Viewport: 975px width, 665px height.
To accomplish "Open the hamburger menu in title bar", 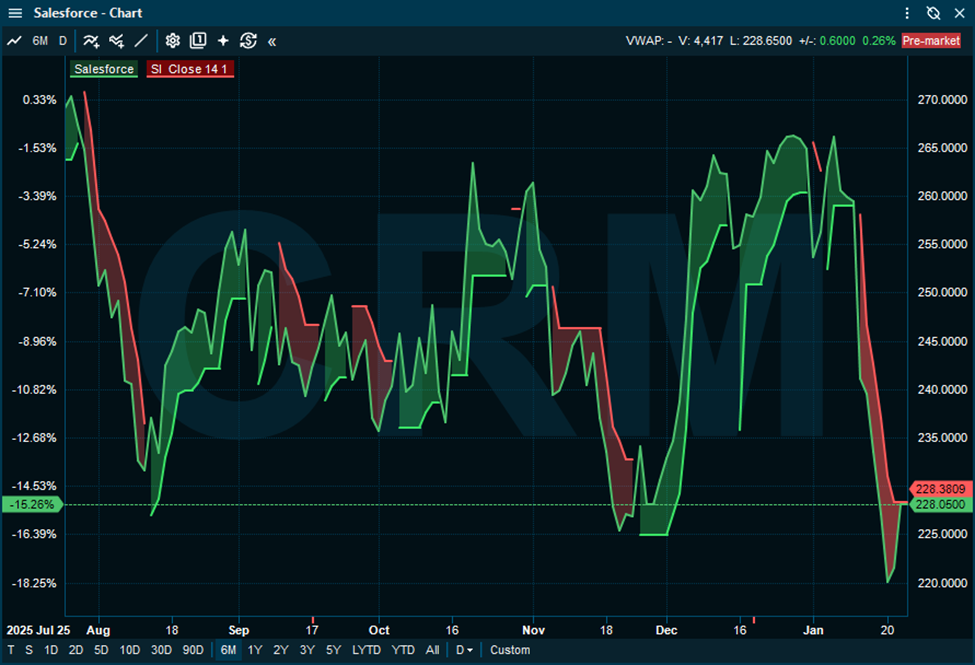I will (x=14, y=13).
